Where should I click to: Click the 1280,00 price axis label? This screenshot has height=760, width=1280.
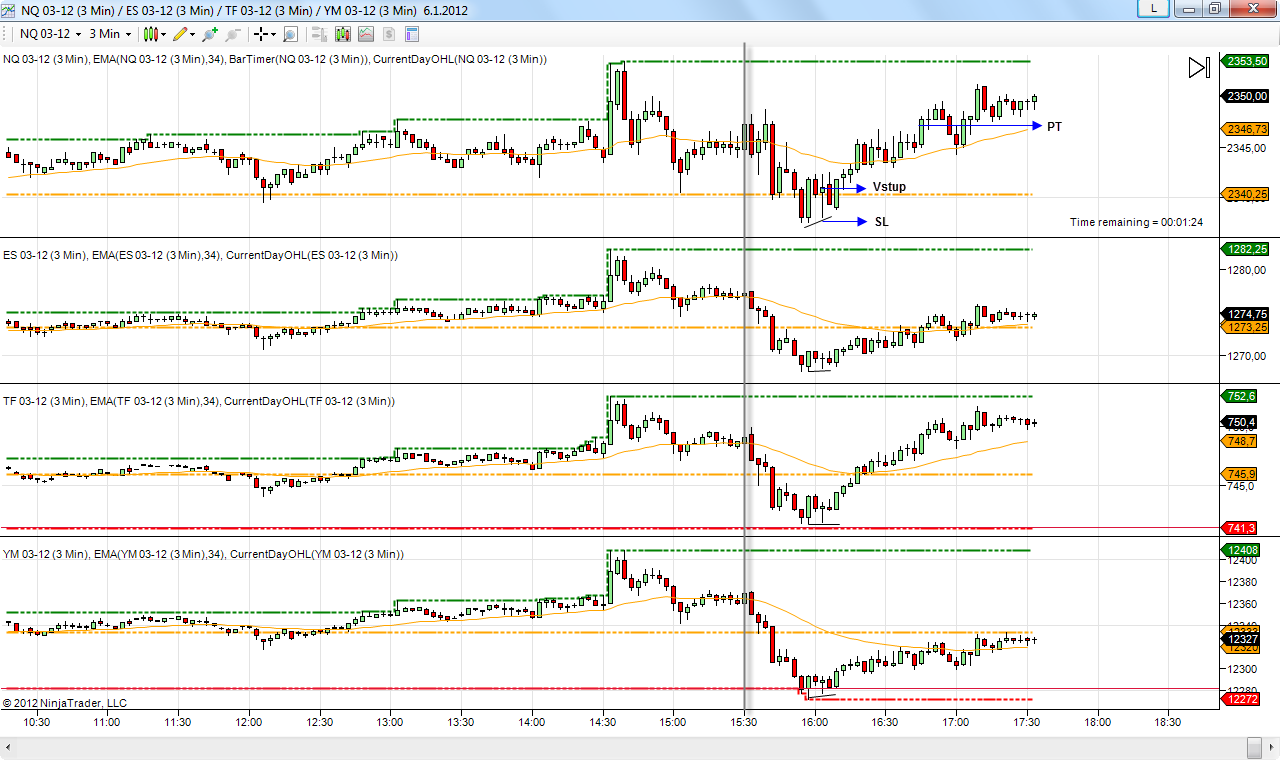click(x=1247, y=270)
